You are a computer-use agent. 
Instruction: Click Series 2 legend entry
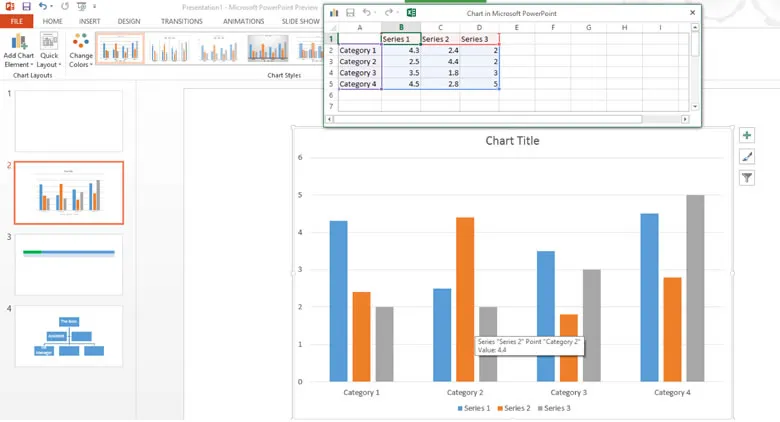(x=514, y=408)
